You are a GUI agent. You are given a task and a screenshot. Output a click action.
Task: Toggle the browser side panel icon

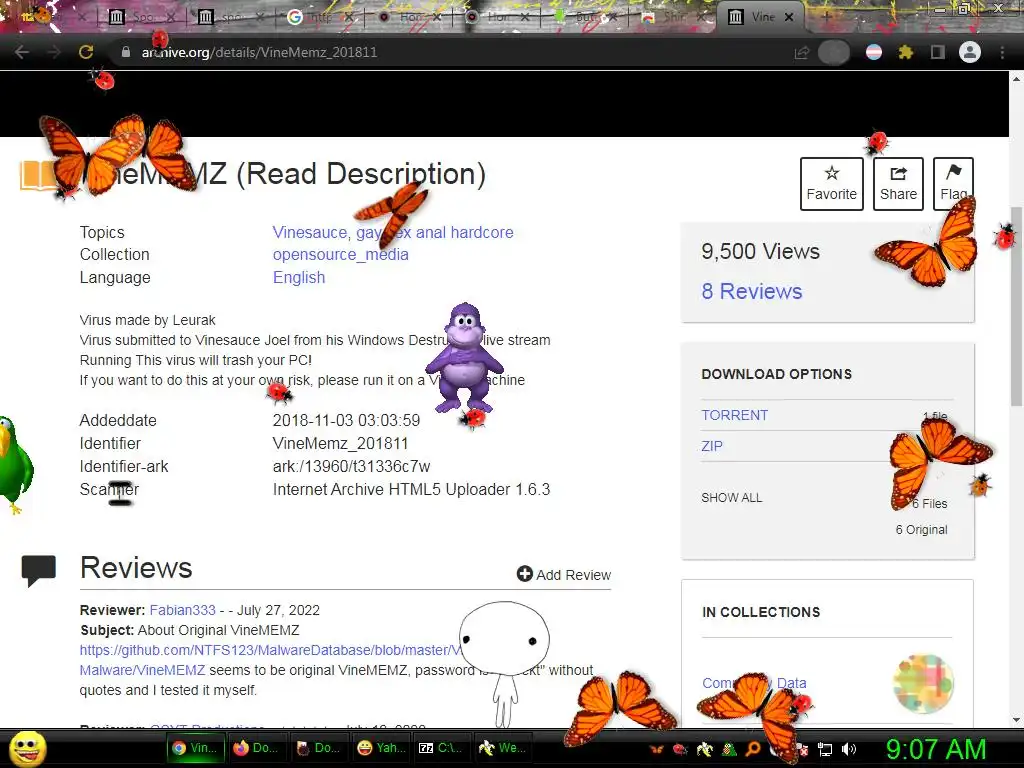point(937,52)
